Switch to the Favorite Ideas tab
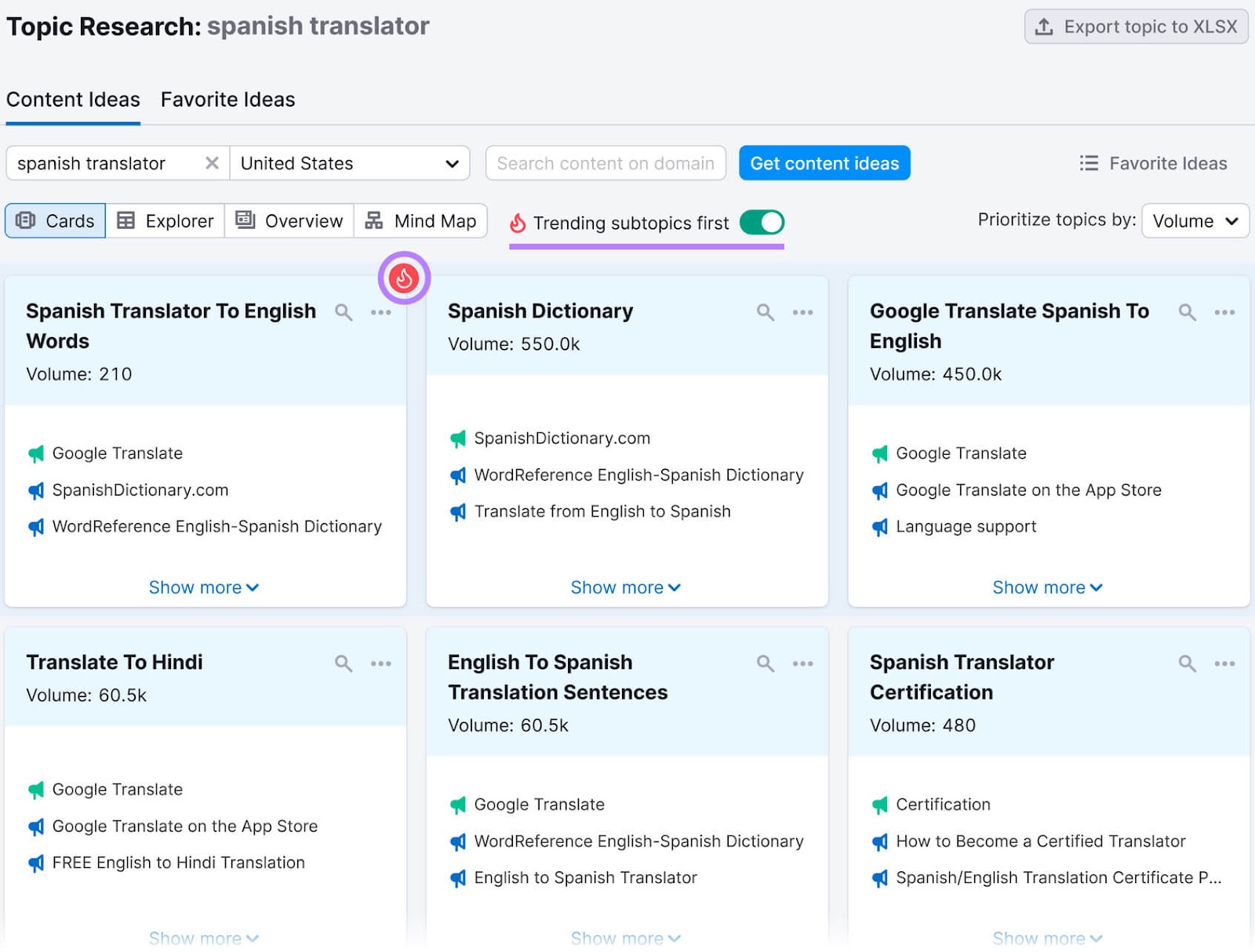1255x952 pixels. coord(227,100)
